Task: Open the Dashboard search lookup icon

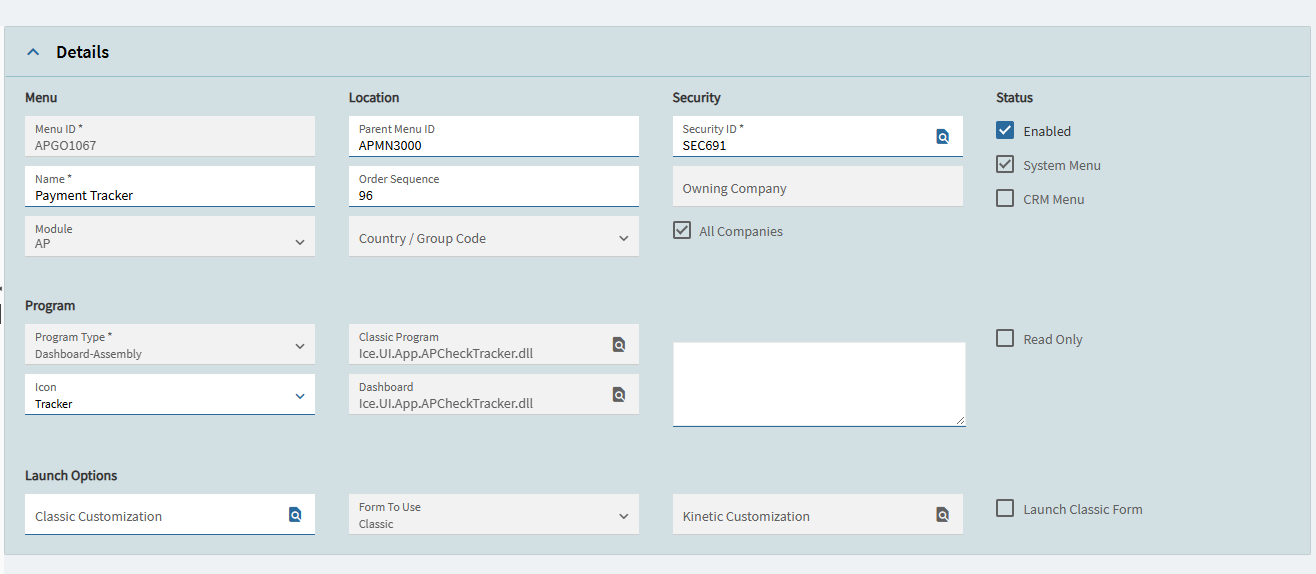Action: [619, 395]
